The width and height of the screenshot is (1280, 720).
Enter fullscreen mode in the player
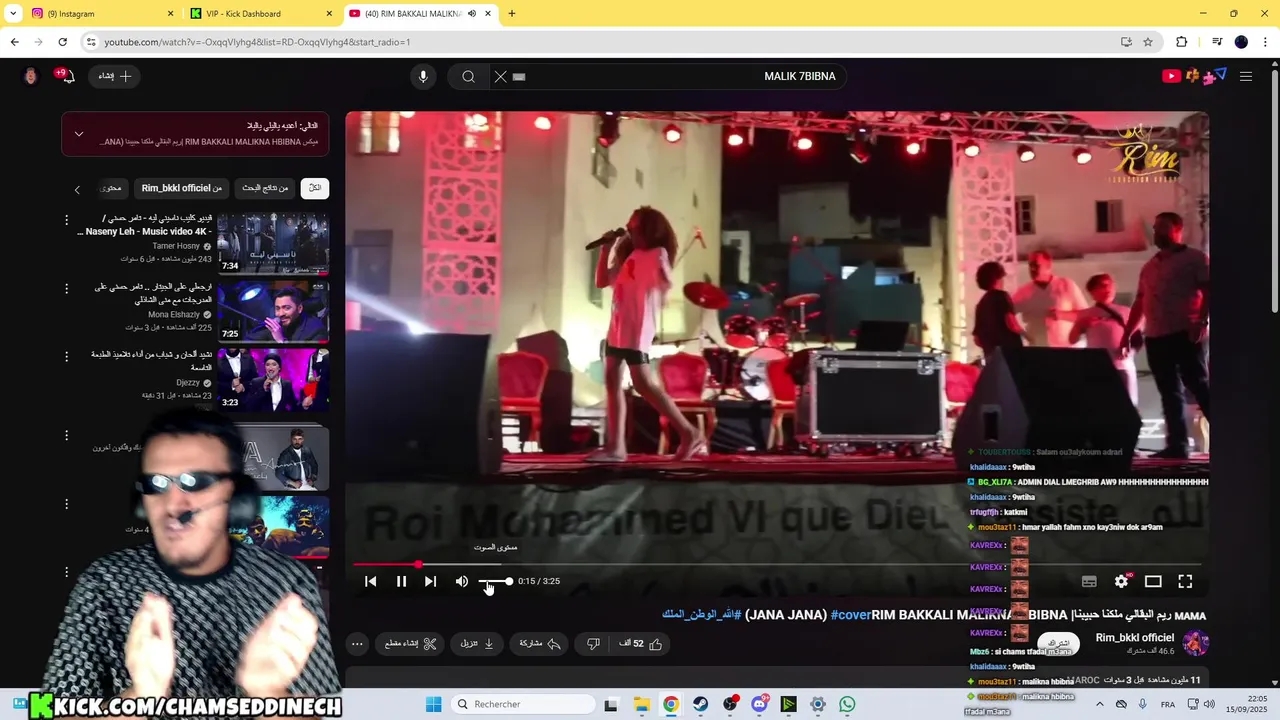[1185, 581]
